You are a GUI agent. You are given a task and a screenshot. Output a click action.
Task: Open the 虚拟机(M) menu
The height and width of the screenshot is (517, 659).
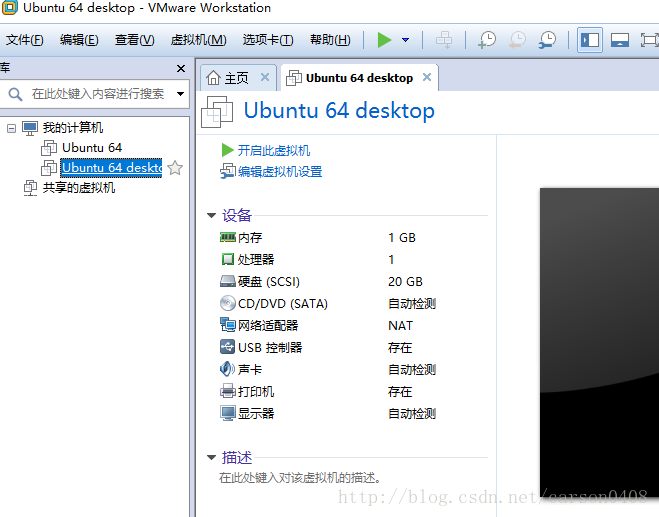(198, 40)
